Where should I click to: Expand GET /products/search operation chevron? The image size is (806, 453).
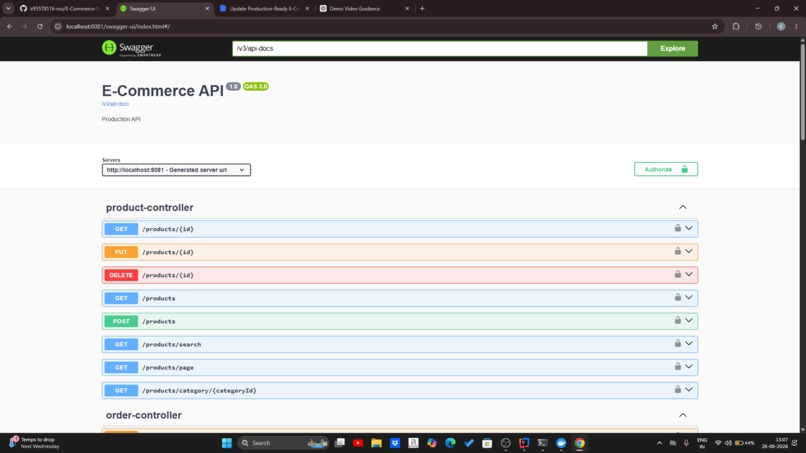click(x=689, y=343)
